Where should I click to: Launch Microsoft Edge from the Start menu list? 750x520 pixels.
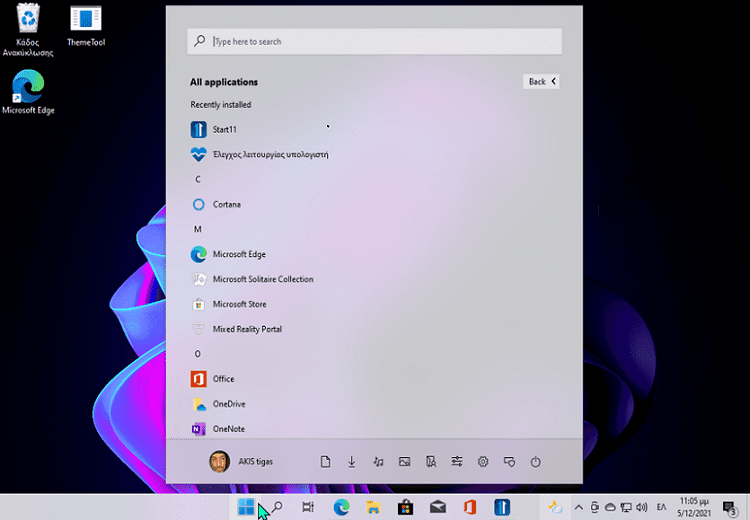point(228,254)
